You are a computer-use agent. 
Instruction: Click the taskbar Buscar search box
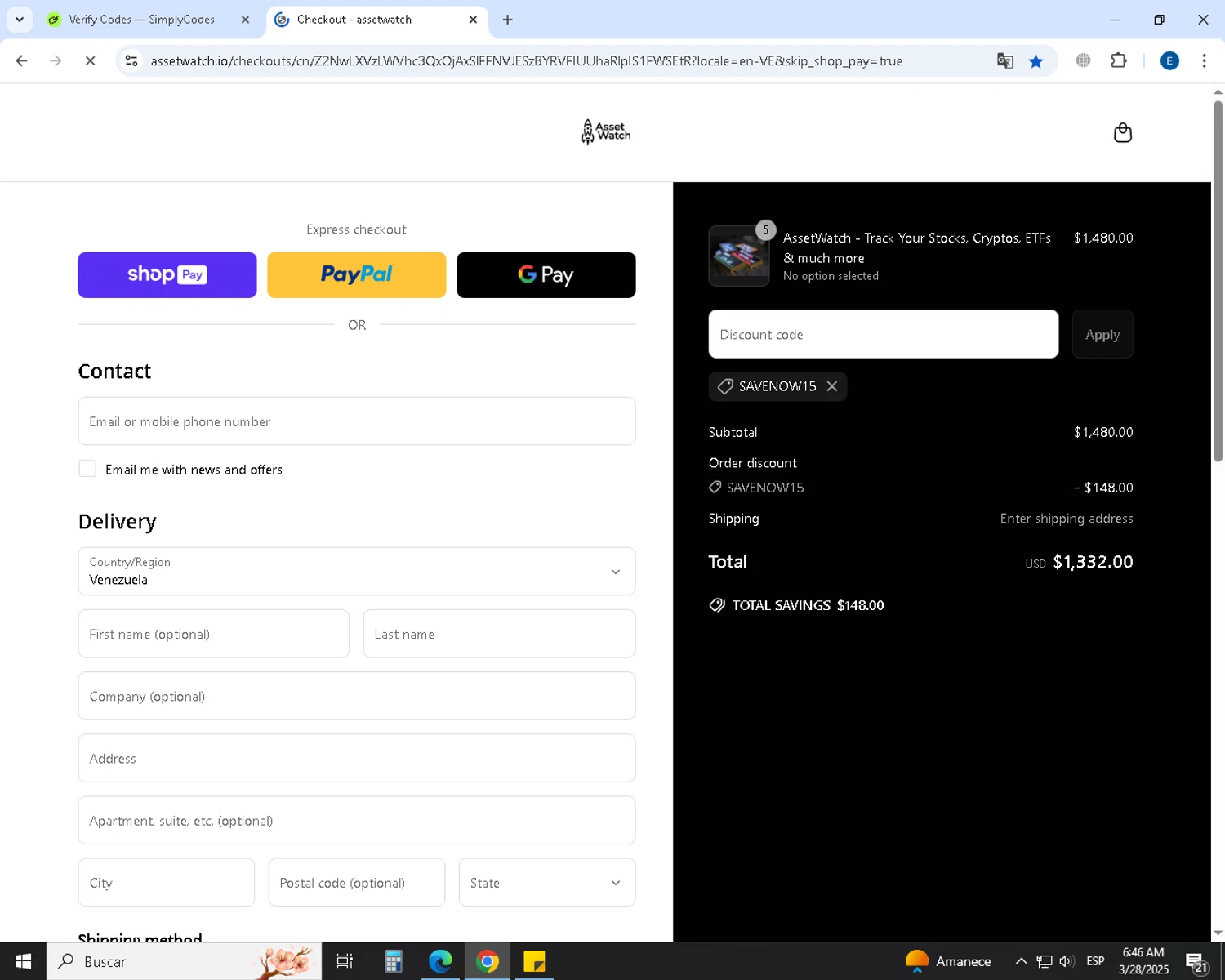coord(183,961)
